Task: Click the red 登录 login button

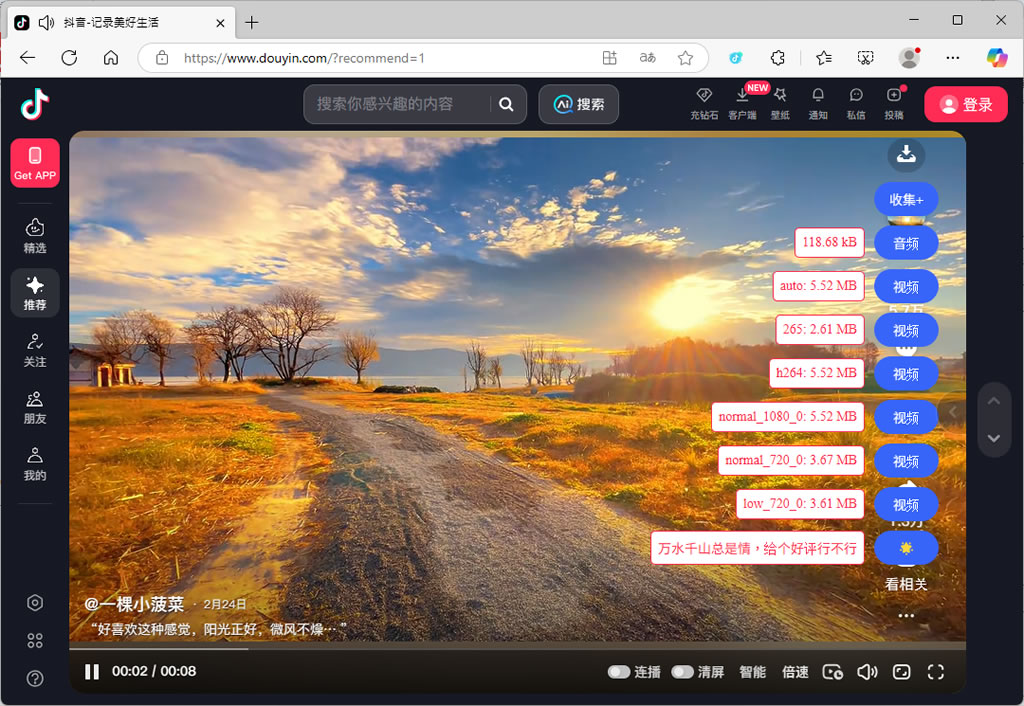Action: [965, 104]
